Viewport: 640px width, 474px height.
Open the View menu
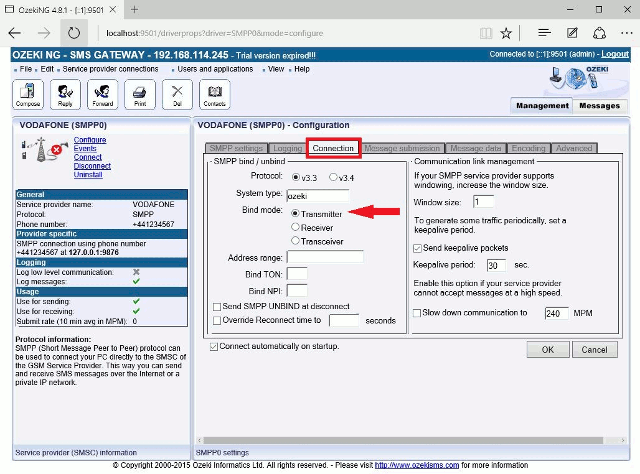coord(276,69)
